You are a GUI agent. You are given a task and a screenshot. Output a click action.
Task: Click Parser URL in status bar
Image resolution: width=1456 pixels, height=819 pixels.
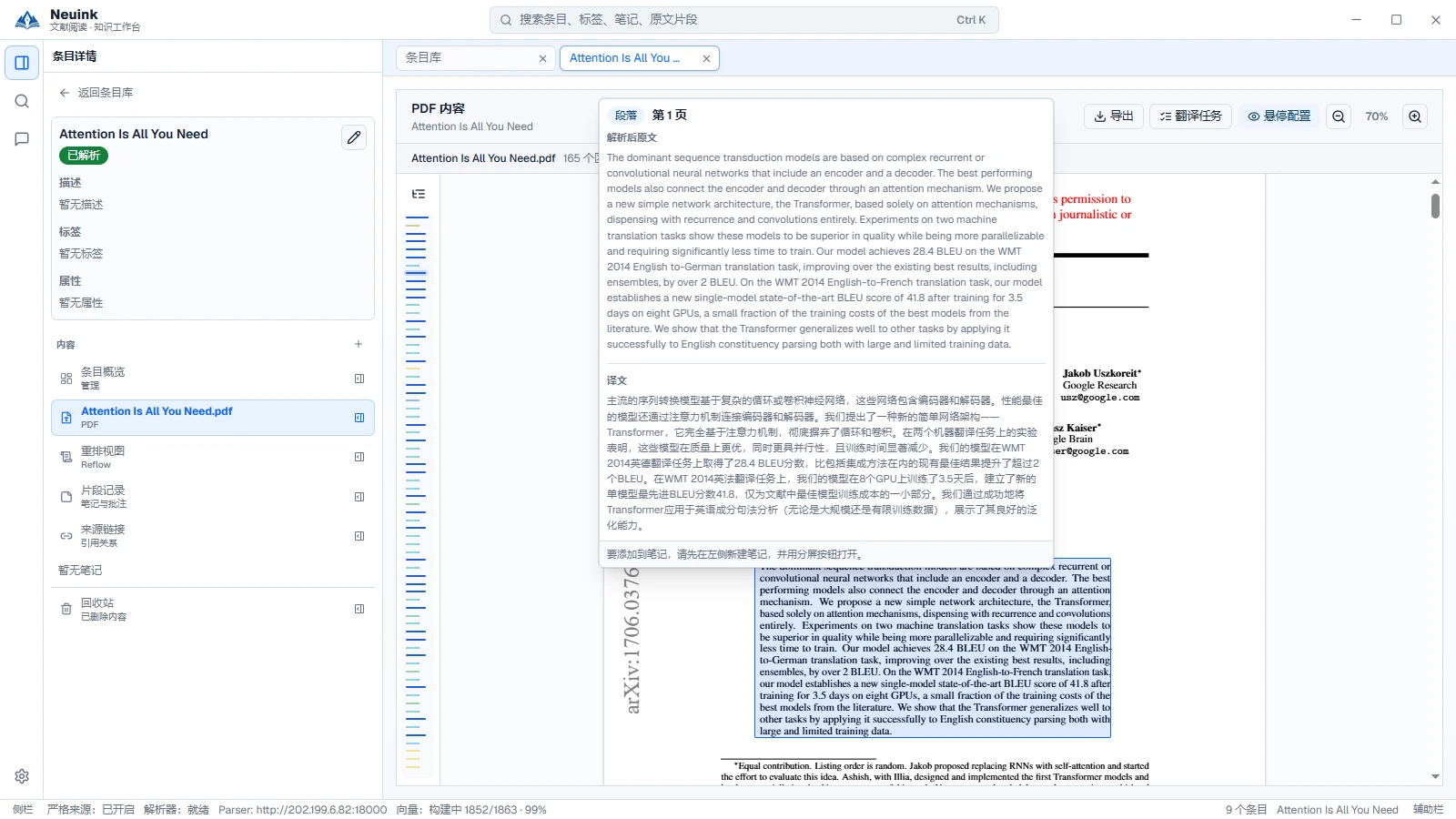click(302, 809)
